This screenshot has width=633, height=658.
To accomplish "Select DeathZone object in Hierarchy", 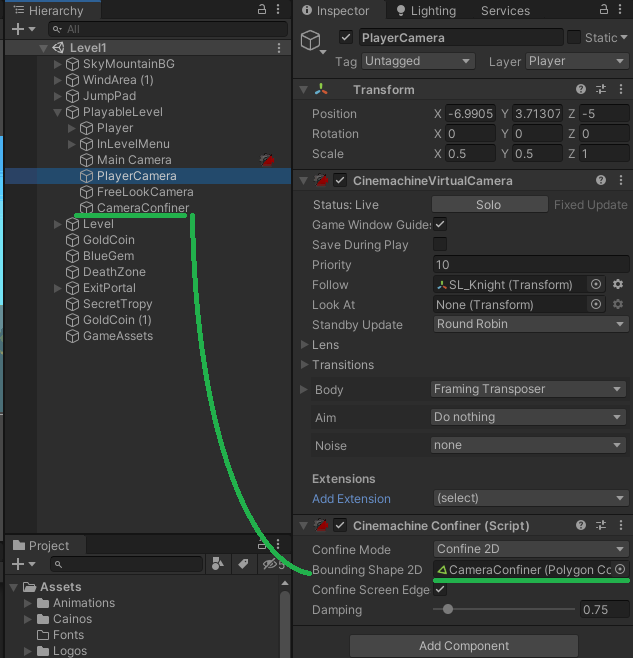I will pyautogui.click(x=114, y=272).
